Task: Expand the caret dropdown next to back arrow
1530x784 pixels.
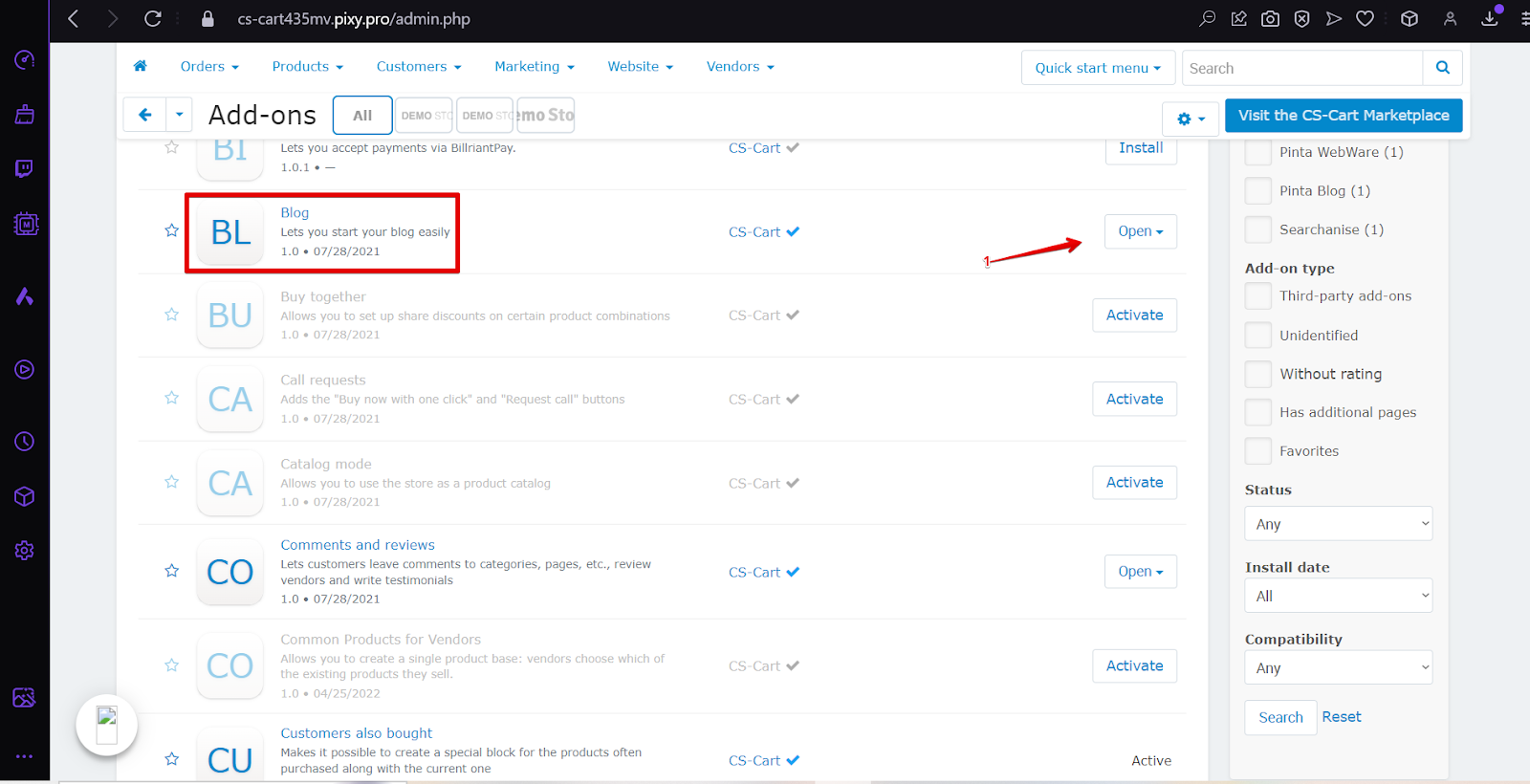Action: tap(180, 115)
